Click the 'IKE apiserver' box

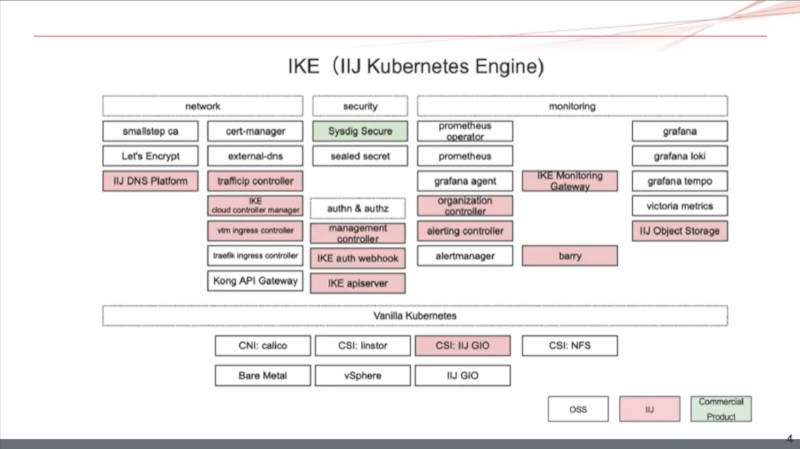[358, 283]
